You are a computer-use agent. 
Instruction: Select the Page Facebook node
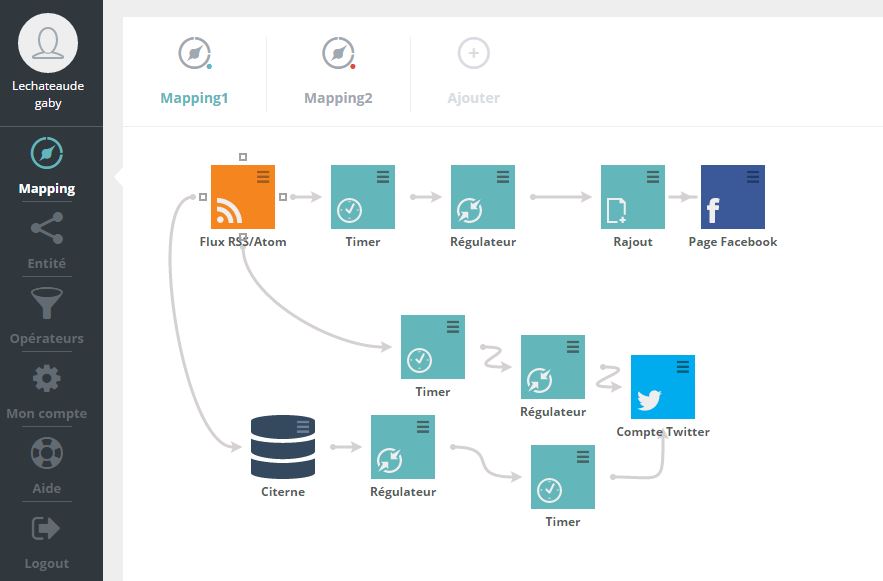click(733, 196)
